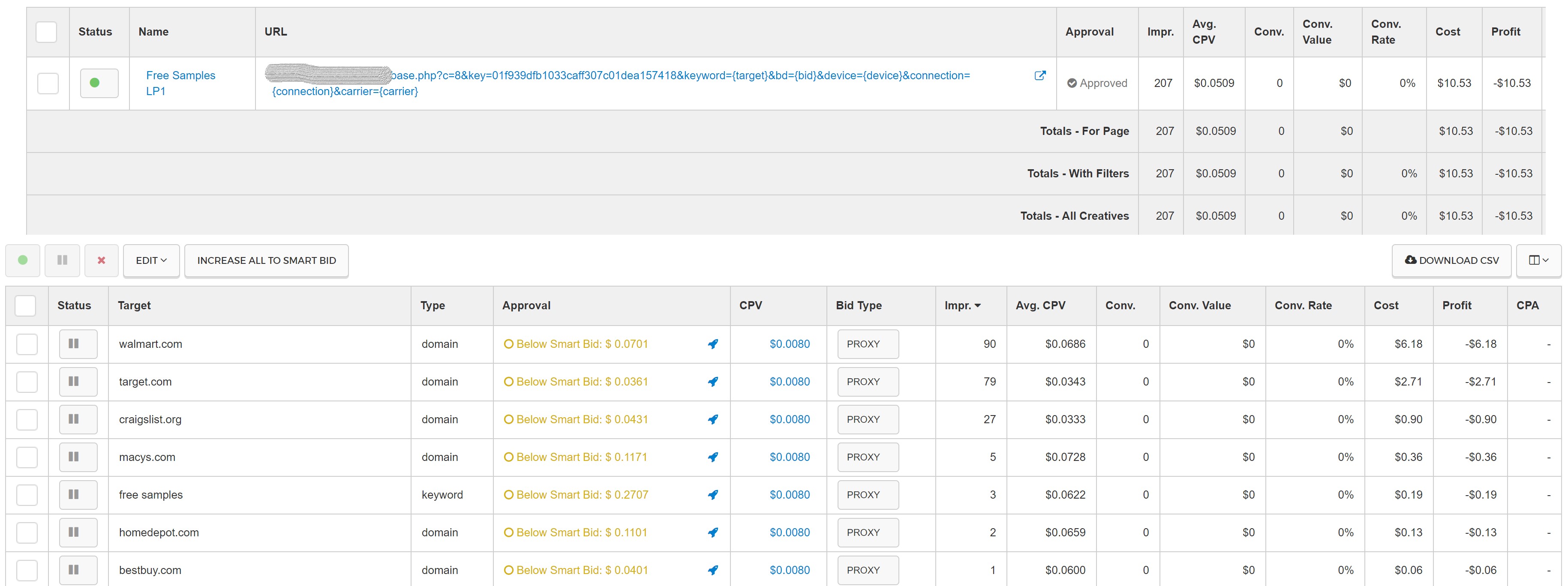
Task: Edit CPV value $0.0080 for free samples
Action: 790,495
